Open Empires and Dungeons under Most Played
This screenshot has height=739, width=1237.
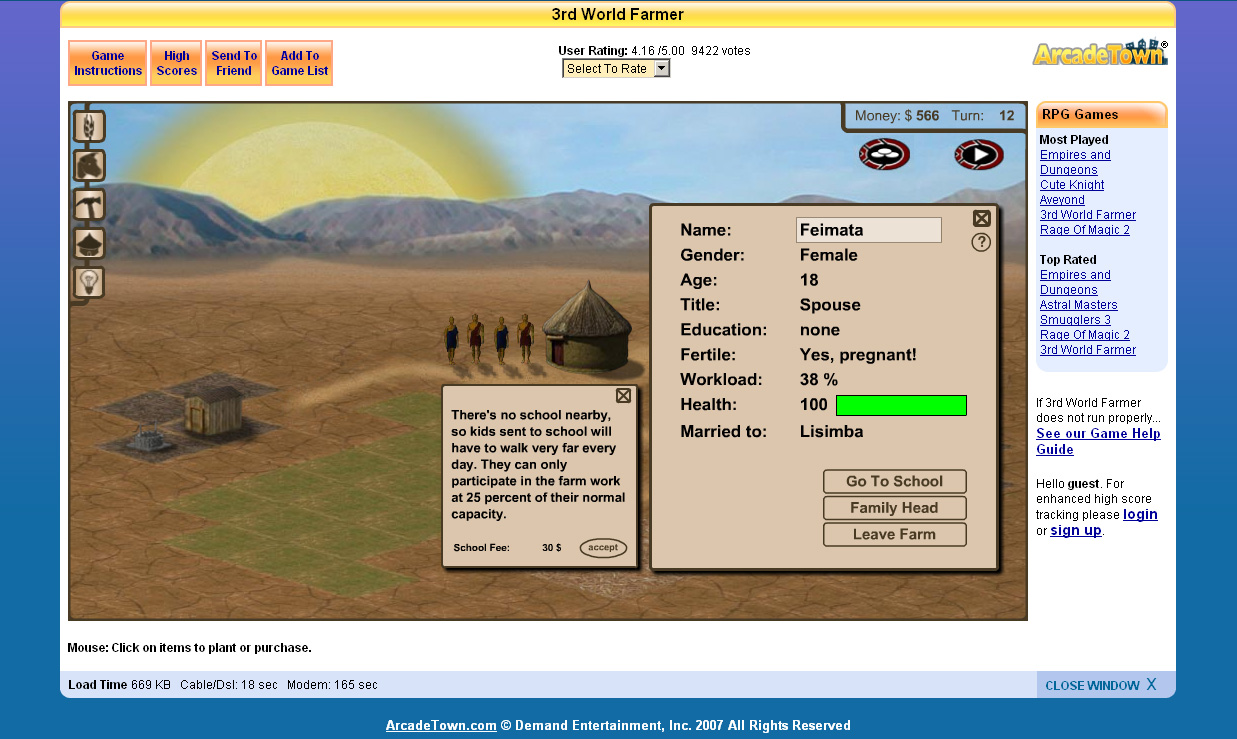tap(1075, 162)
